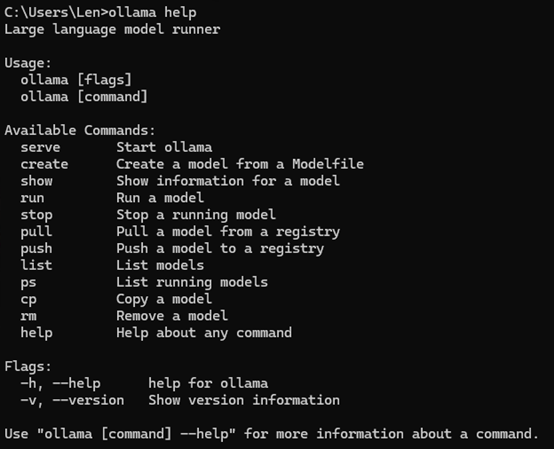The width and height of the screenshot is (554, 449).
Task: Click the 'Usage:' heading line
Action: (x=28, y=64)
